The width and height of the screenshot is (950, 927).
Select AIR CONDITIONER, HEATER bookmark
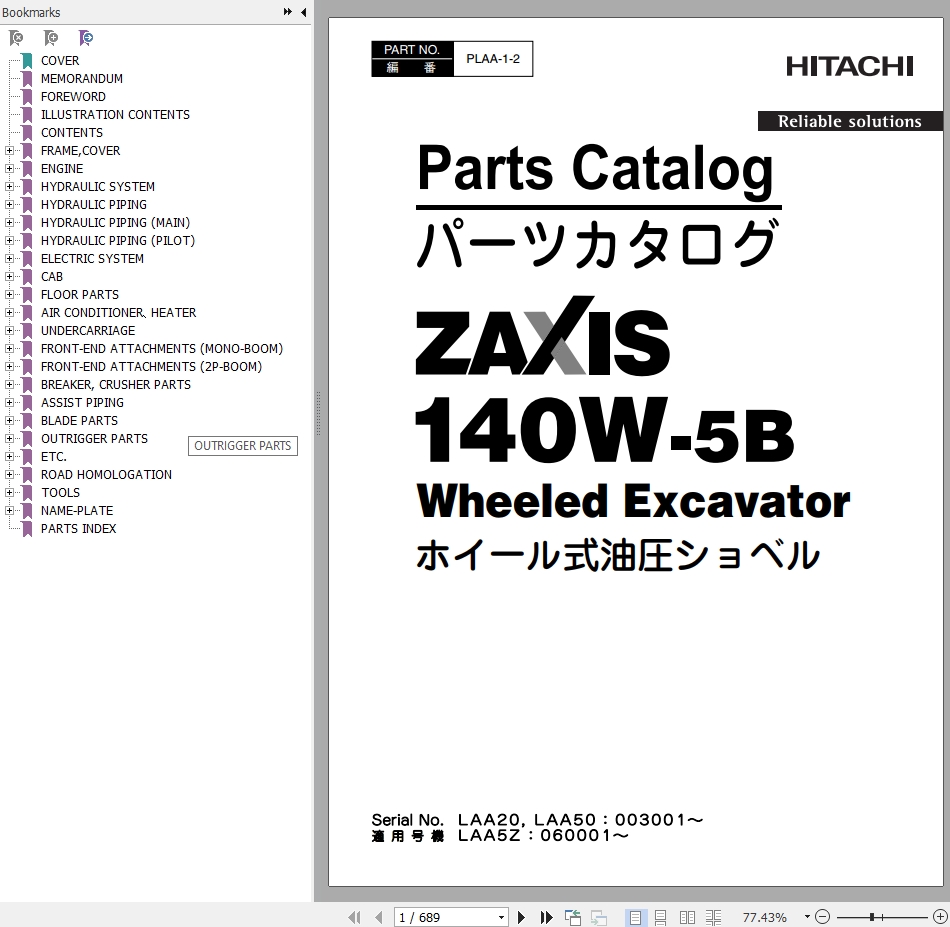pyautogui.click(x=119, y=313)
